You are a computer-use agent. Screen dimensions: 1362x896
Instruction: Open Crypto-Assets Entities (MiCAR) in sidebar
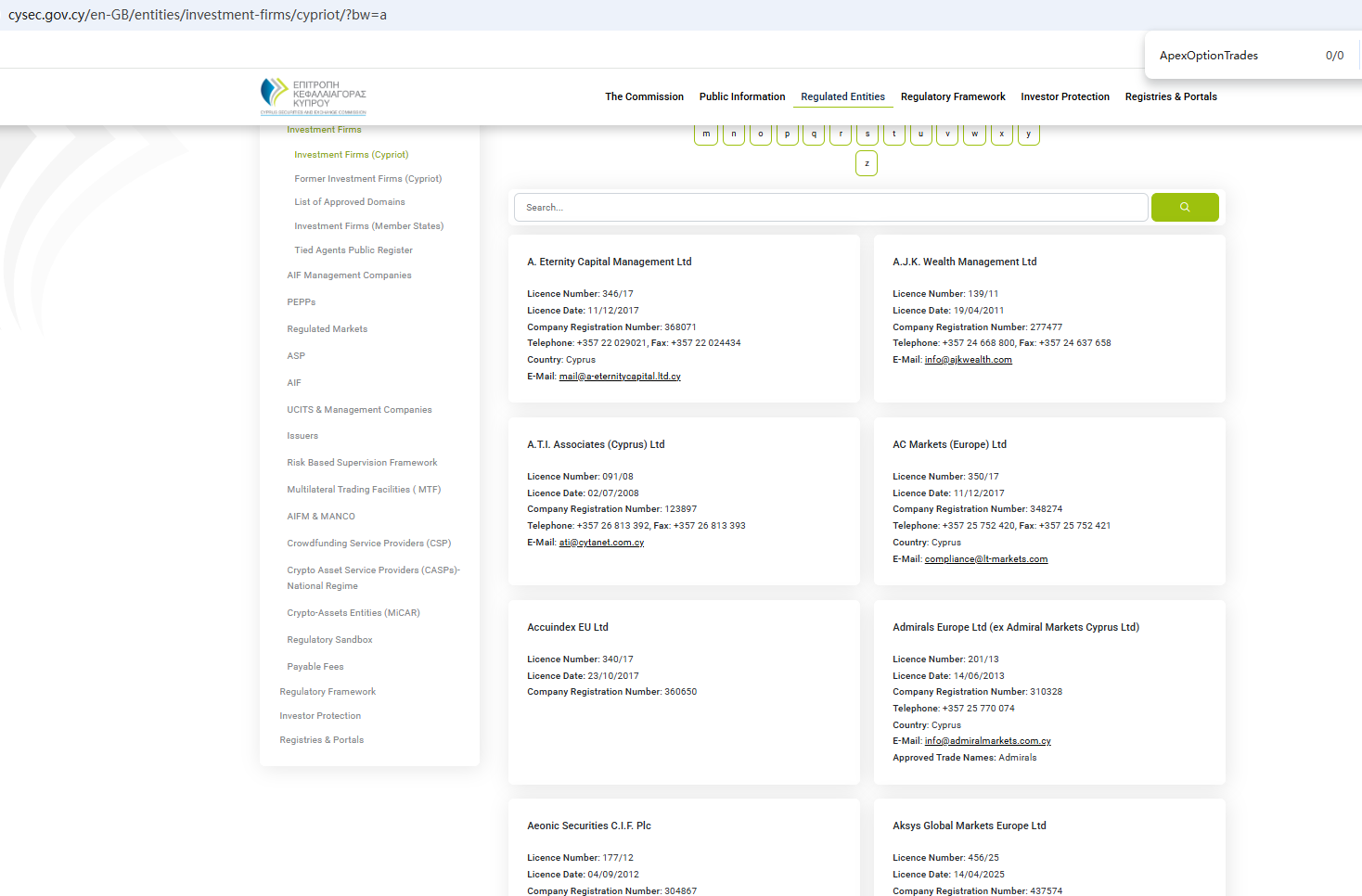(x=353, y=613)
